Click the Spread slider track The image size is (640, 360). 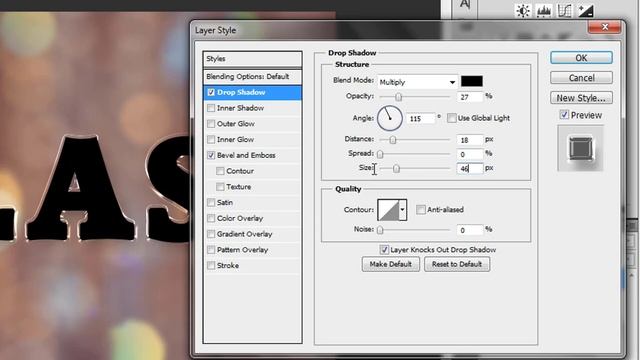(x=414, y=154)
